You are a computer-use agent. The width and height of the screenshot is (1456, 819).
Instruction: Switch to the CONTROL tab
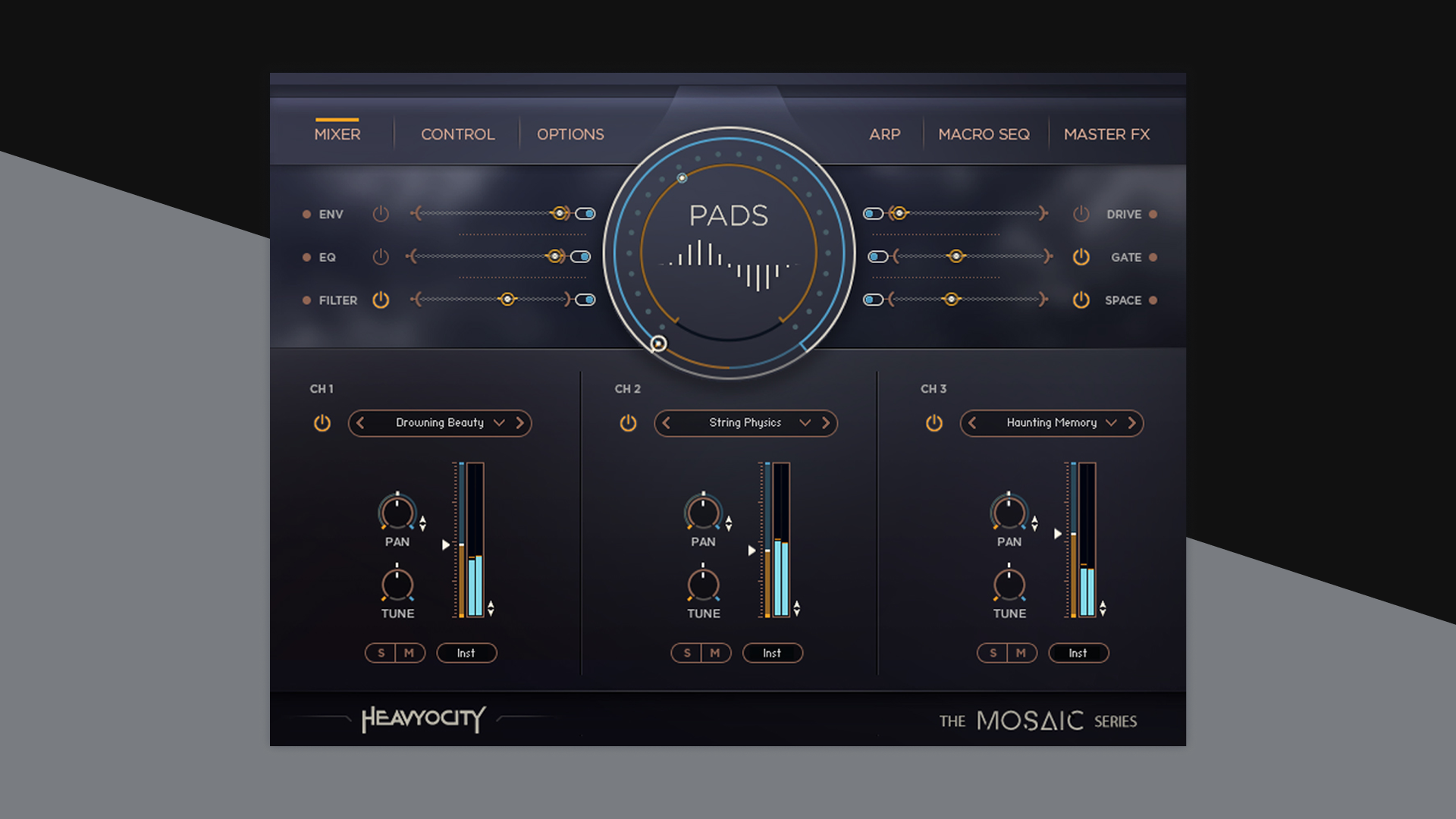coord(457,133)
